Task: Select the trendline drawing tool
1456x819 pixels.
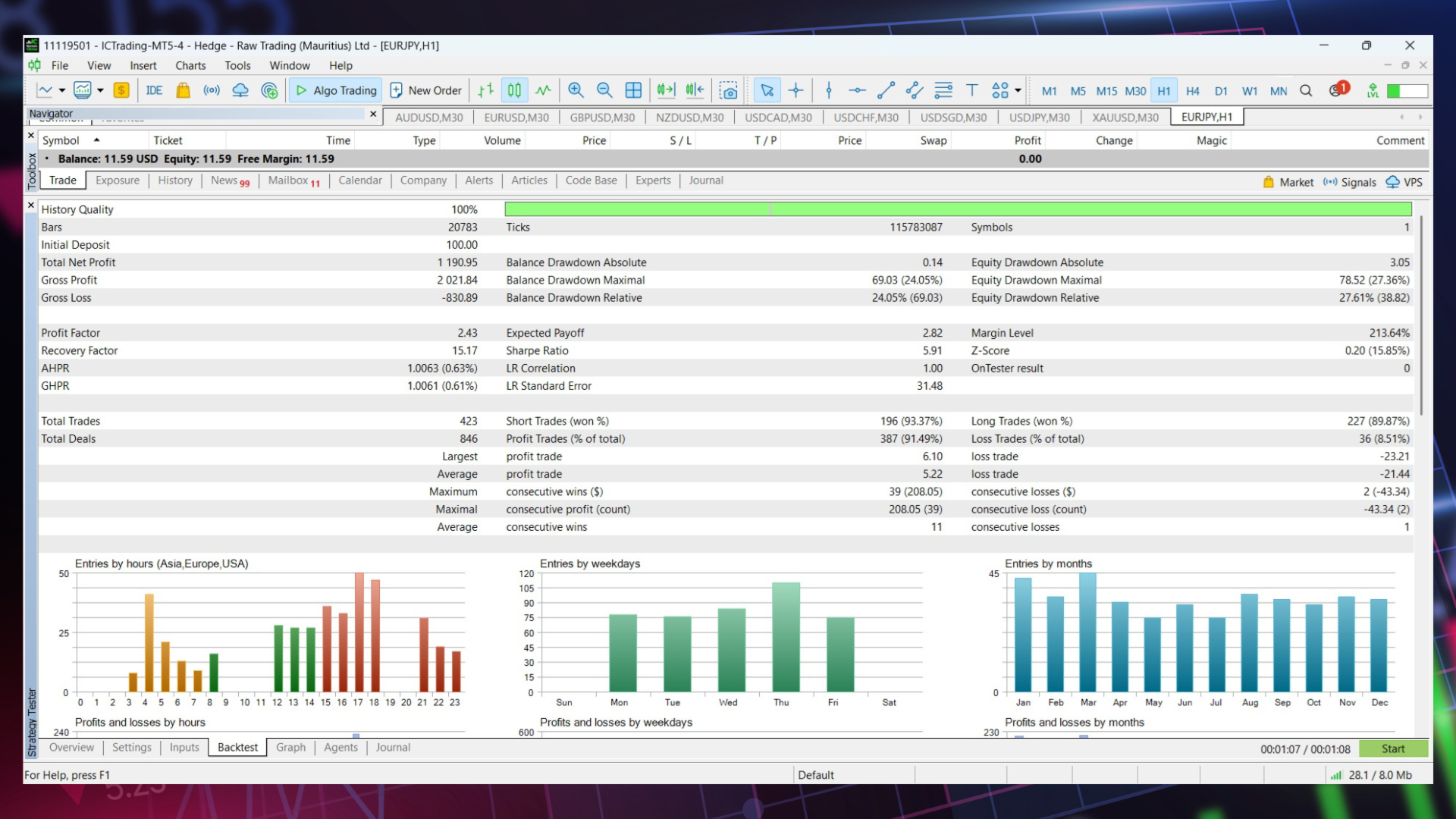Action: pyautogui.click(x=886, y=90)
